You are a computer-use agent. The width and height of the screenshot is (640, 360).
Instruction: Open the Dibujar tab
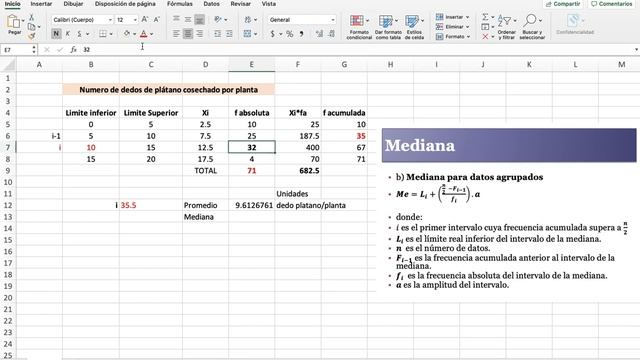pyautogui.click(x=73, y=4)
